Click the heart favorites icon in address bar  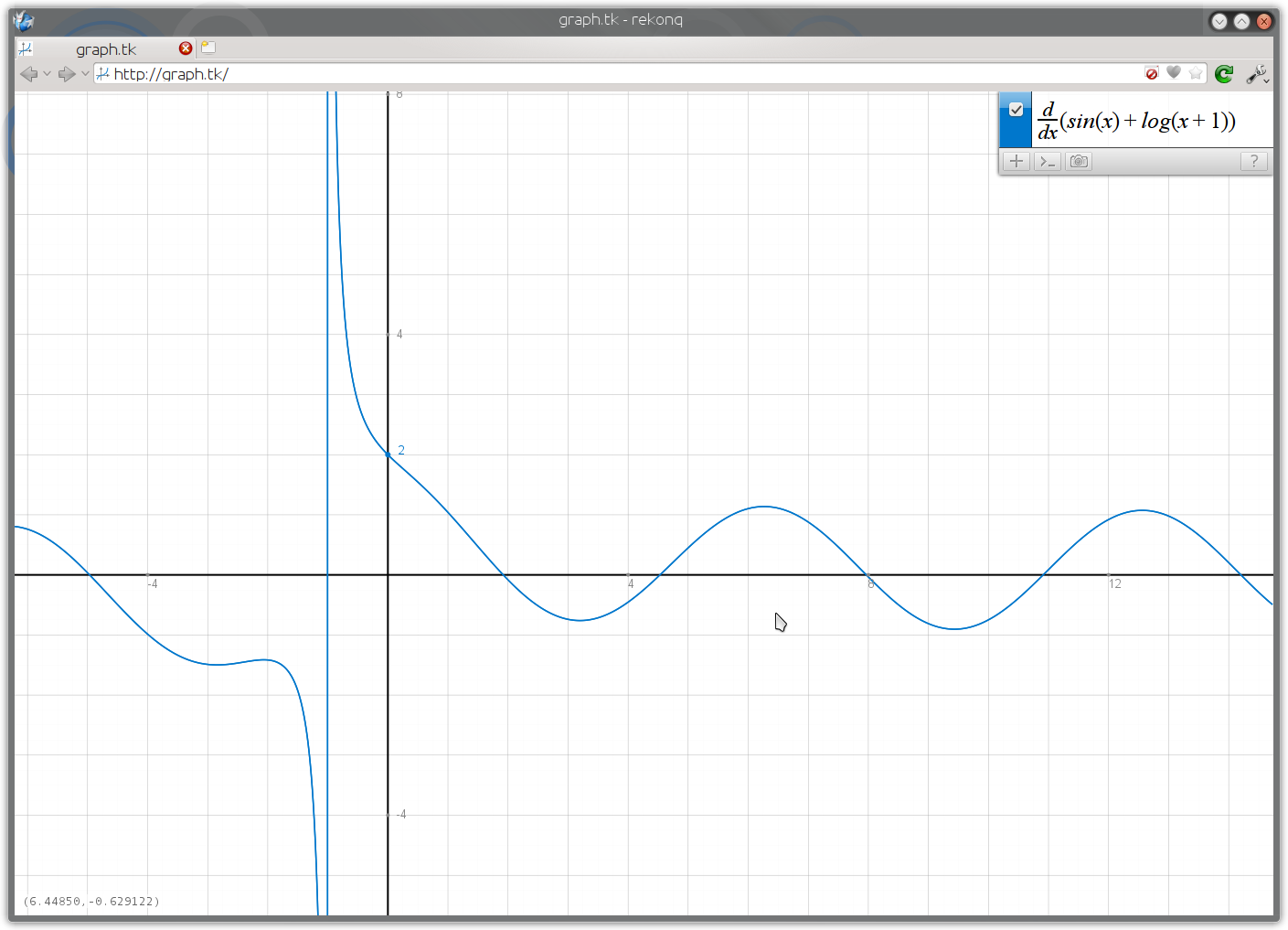(1174, 73)
